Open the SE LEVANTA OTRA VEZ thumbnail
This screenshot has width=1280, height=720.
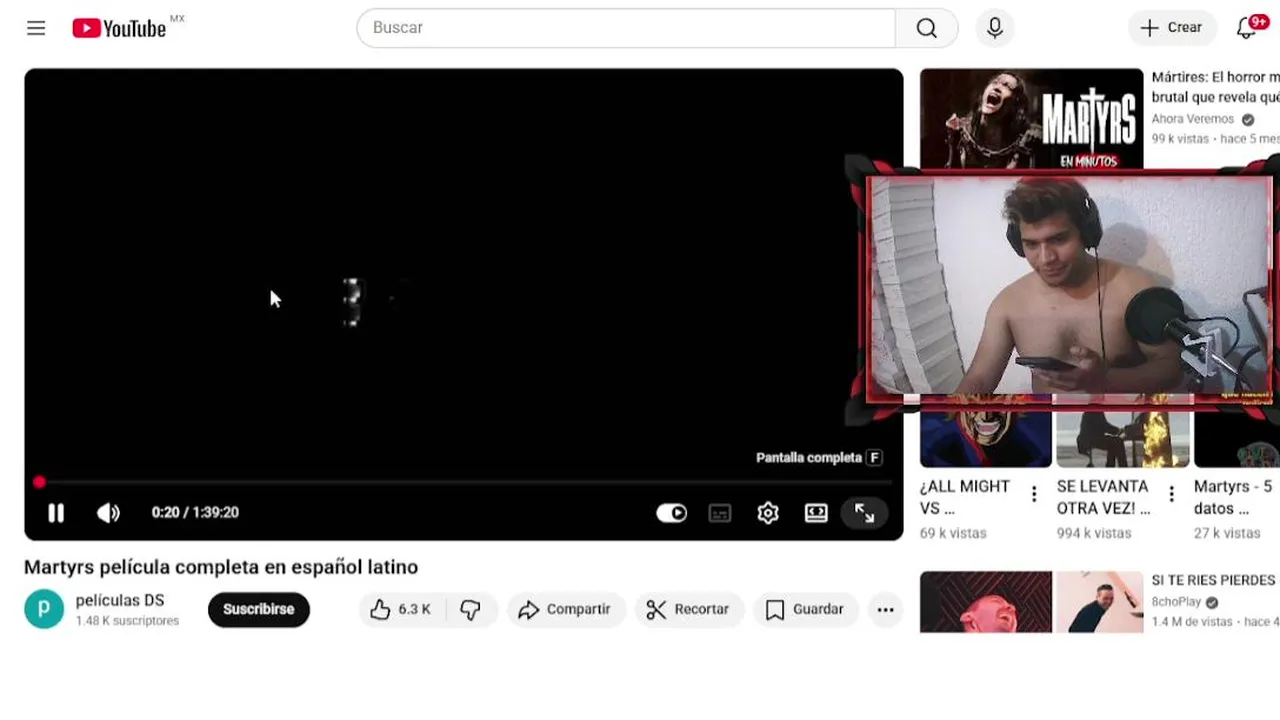1123,432
